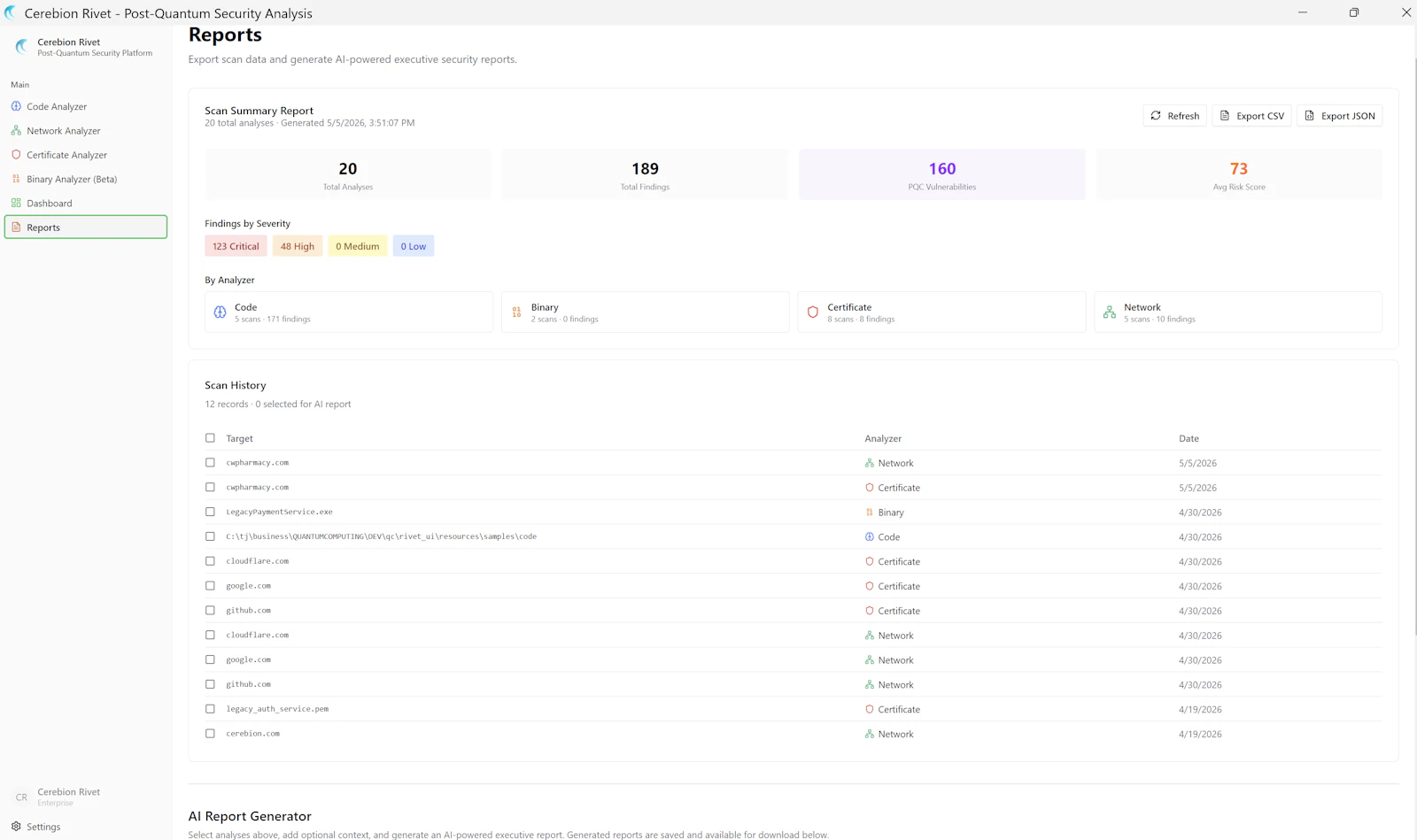Check the google.com Network scan row
1417x840 pixels.
[x=210, y=659]
